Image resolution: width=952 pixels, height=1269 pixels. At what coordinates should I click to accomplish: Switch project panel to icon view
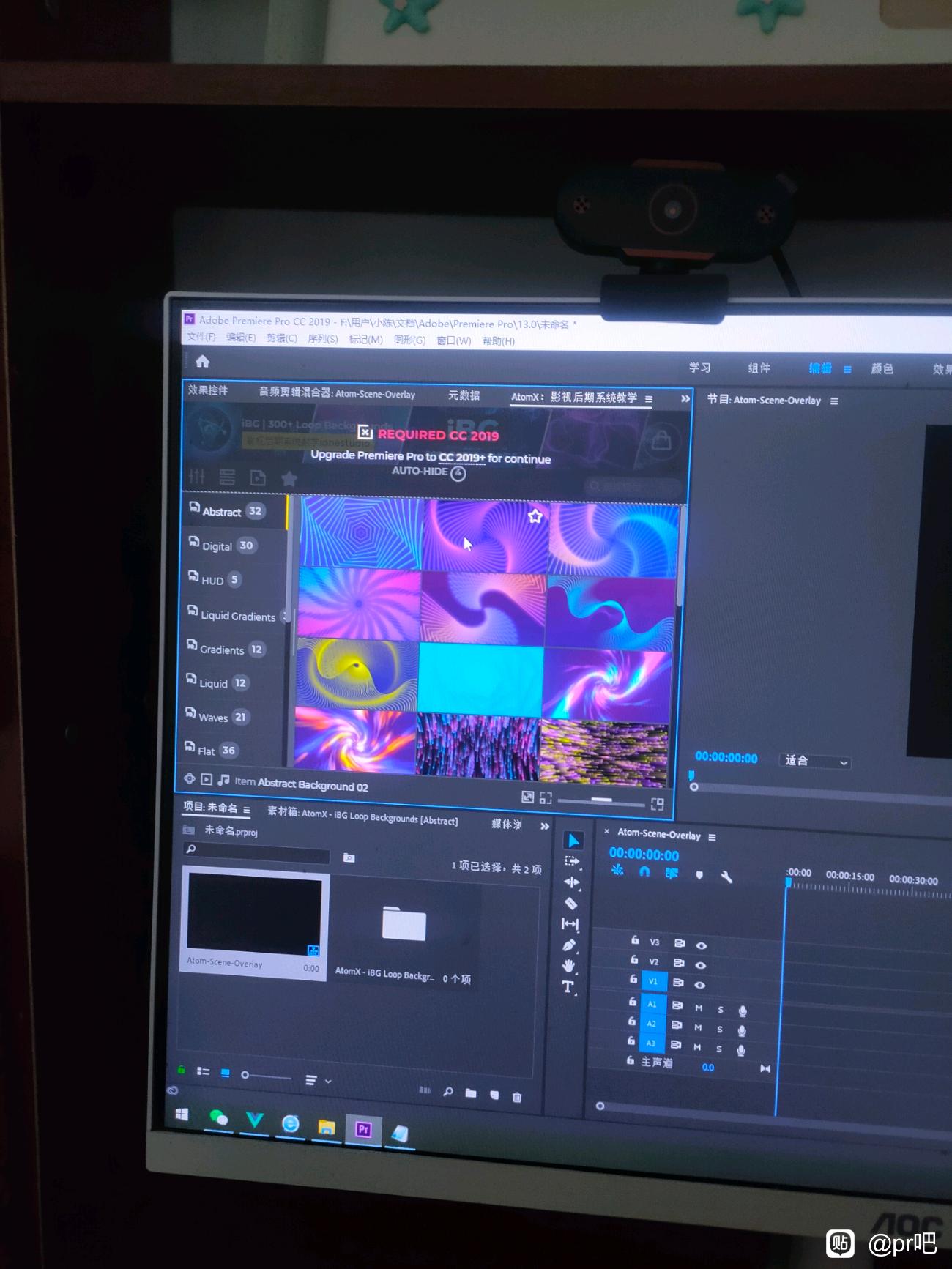[226, 1073]
